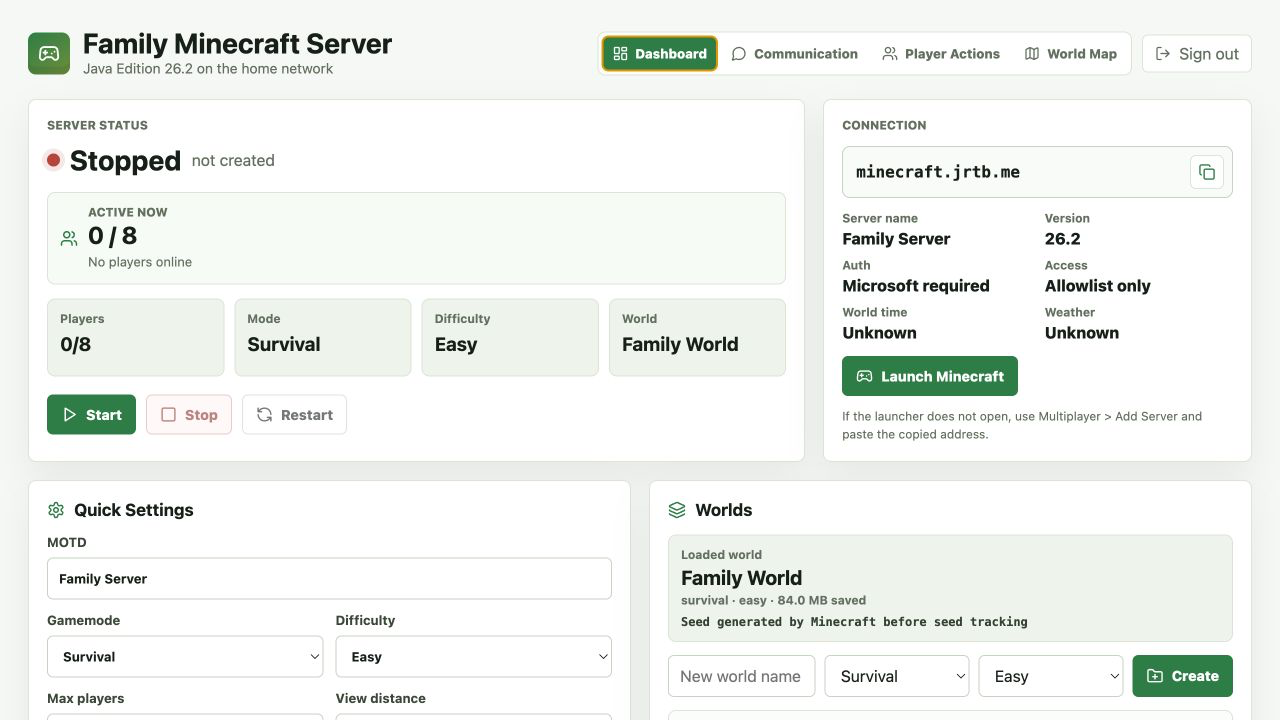
Task: Click the Worlds layers icon
Action: [x=677, y=510]
